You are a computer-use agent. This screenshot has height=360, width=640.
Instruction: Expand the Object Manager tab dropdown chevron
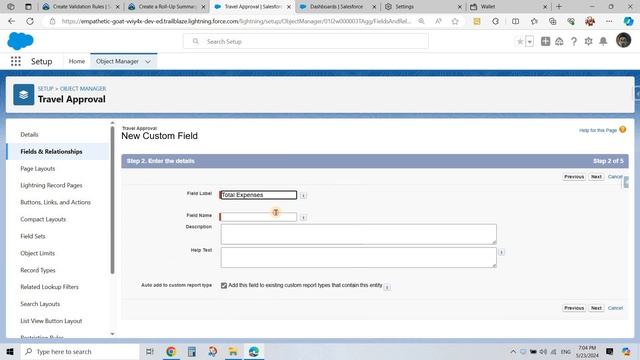(148, 62)
